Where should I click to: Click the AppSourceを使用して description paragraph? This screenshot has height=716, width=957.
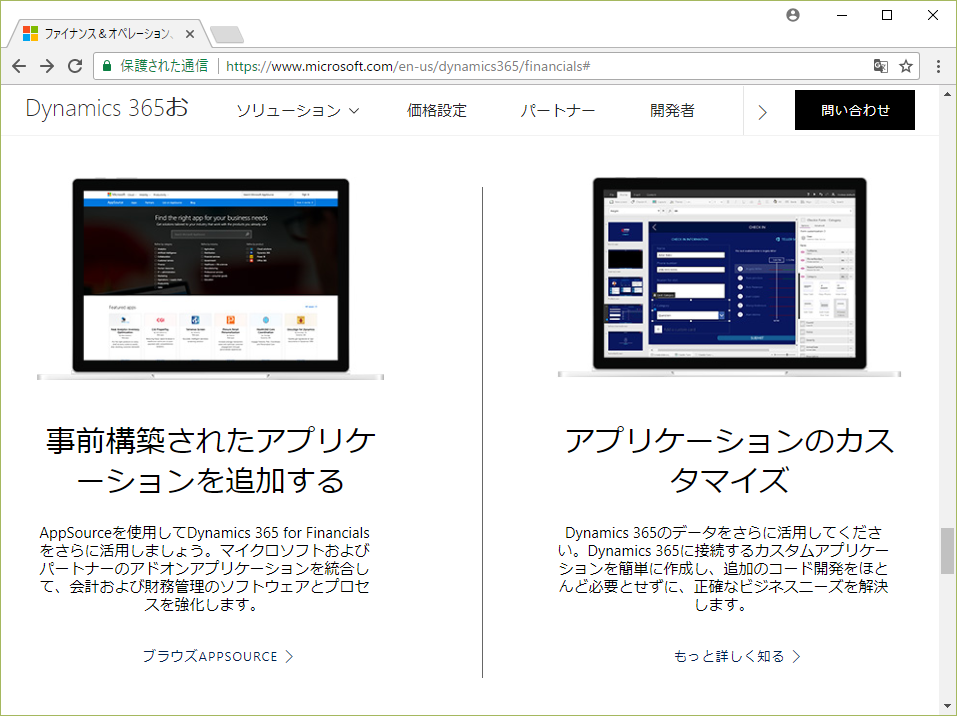204,568
